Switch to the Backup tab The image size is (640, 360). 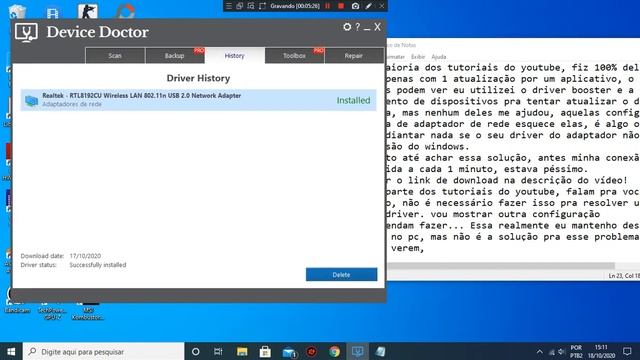(x=175, y=56)
